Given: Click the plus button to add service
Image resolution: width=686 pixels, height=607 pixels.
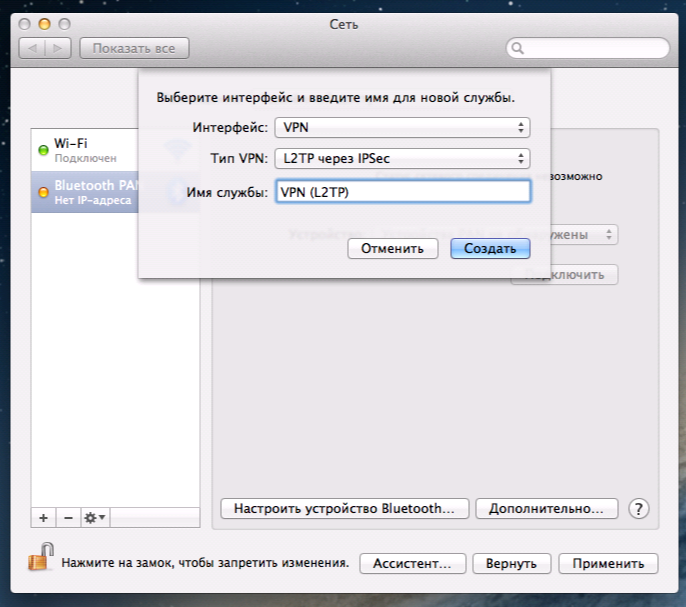Looking at the screenshot, I should 43,517.
